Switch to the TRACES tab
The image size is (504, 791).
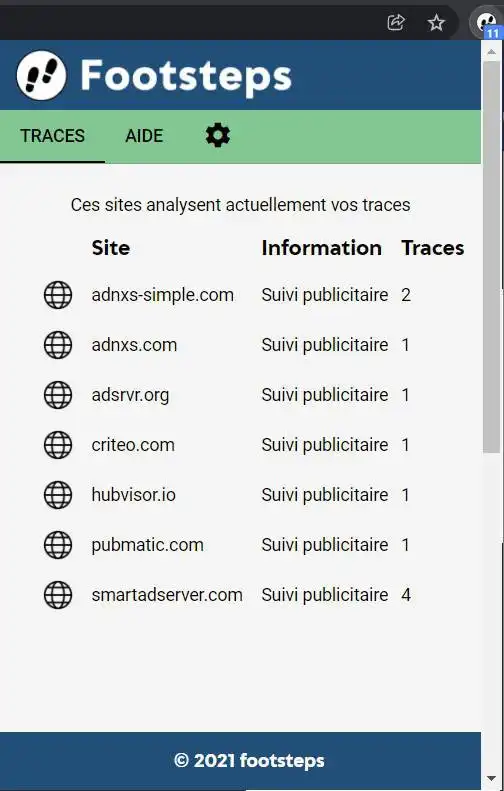pyautogui.click(x=52, y=136)
